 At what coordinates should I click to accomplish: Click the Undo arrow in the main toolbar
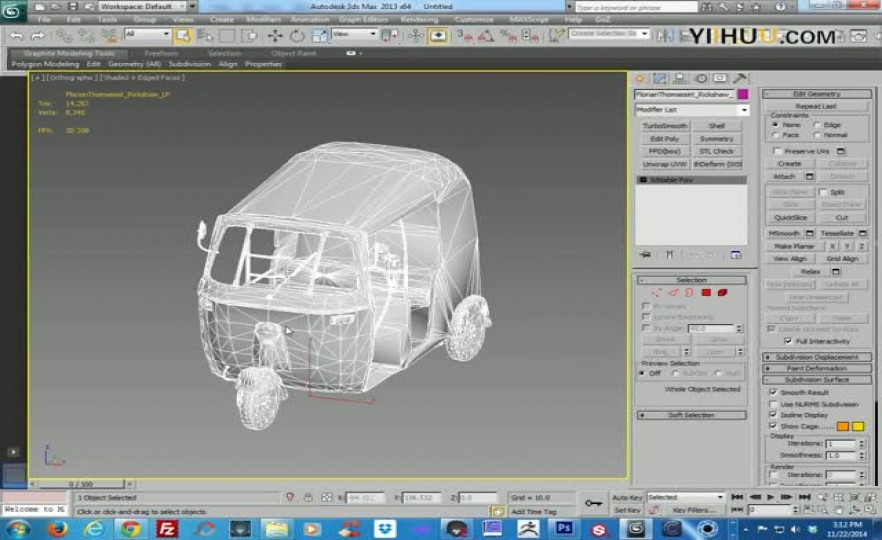(17, 36)
